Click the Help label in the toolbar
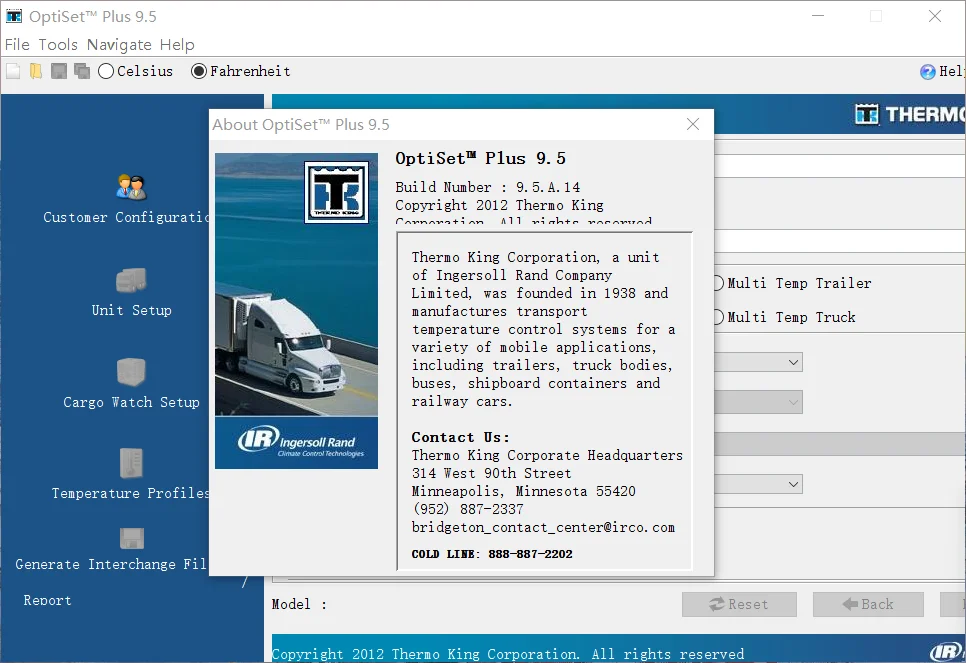This screenshot has width=966, height=663. [x=951, y=71]
